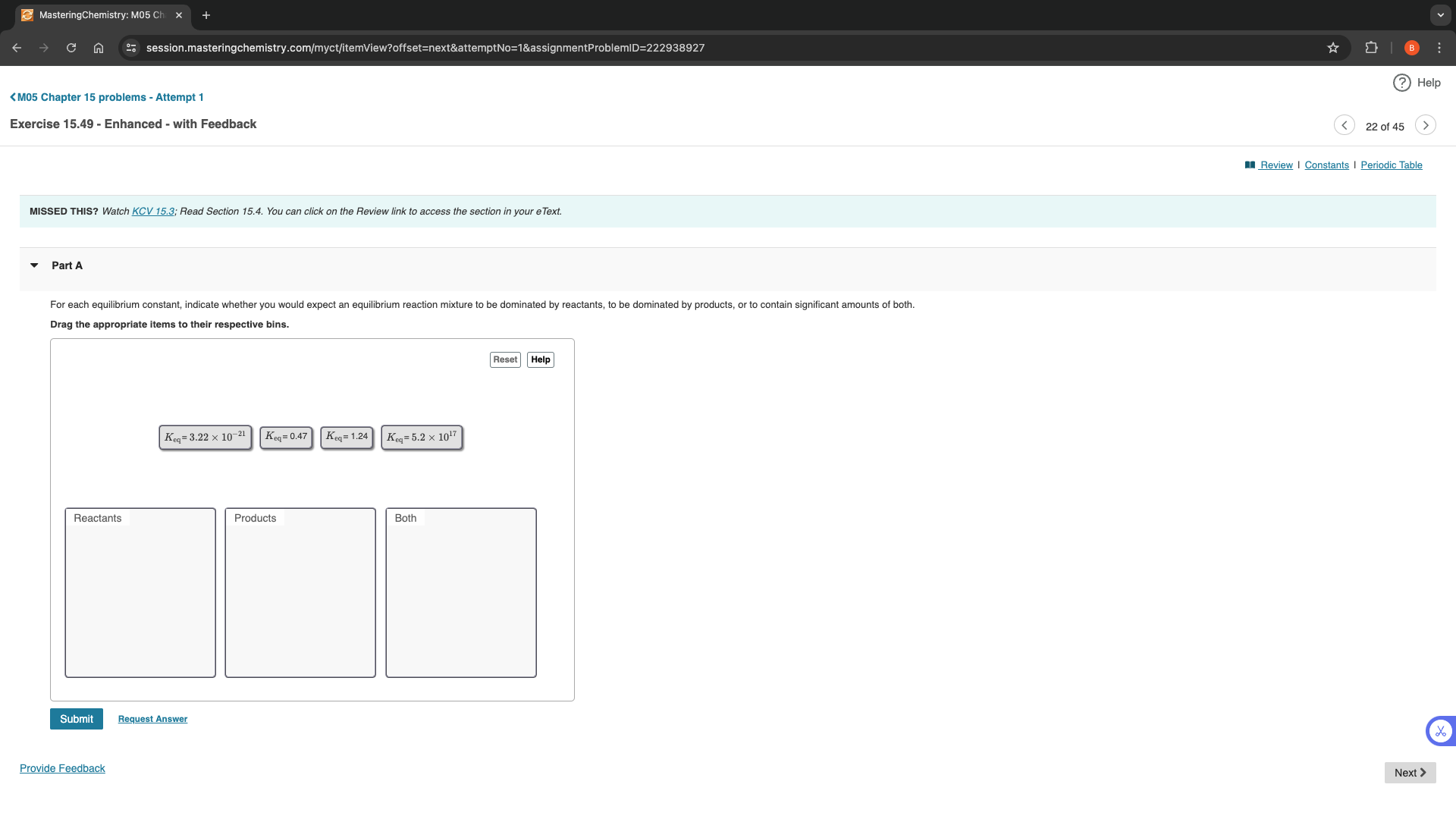The image size is (1456, 819).
Task: Click the Review eText book icon
Action: [x=1251, y=165]
